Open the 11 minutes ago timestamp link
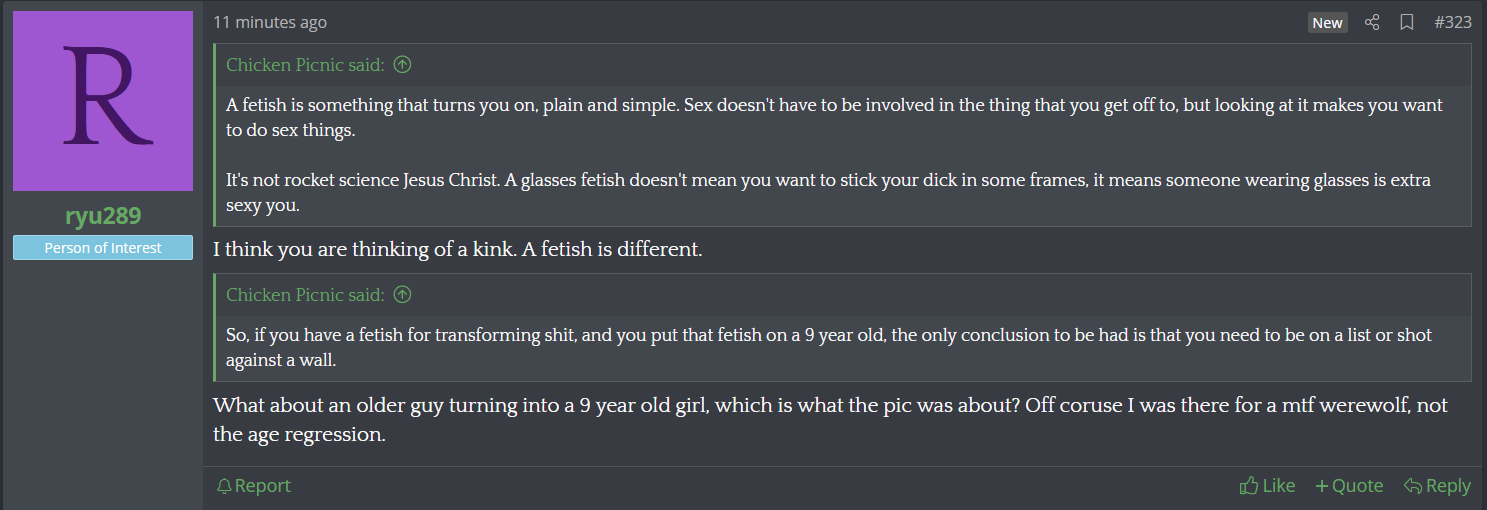 click(x=270, y=22)
